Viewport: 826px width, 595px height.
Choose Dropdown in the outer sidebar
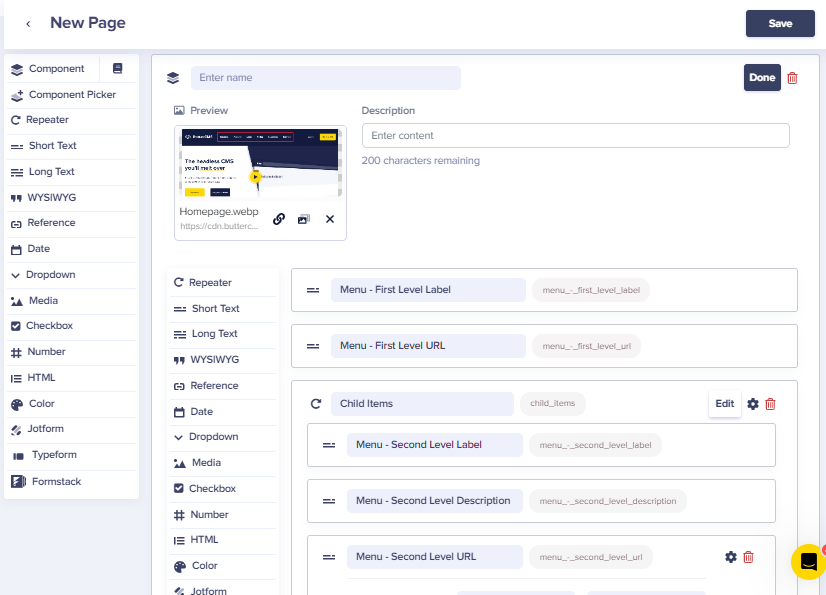[x=72, y=275]
